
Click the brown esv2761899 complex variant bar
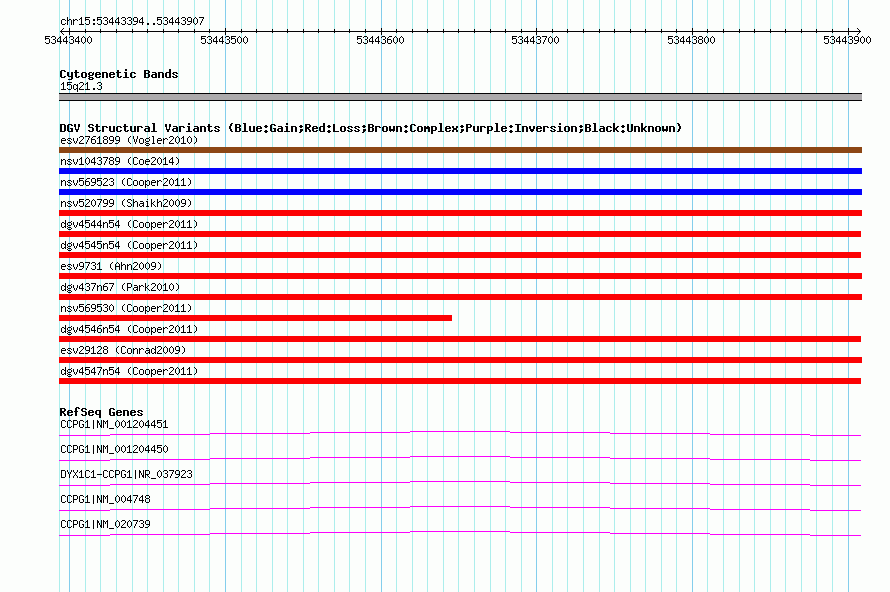460,150
